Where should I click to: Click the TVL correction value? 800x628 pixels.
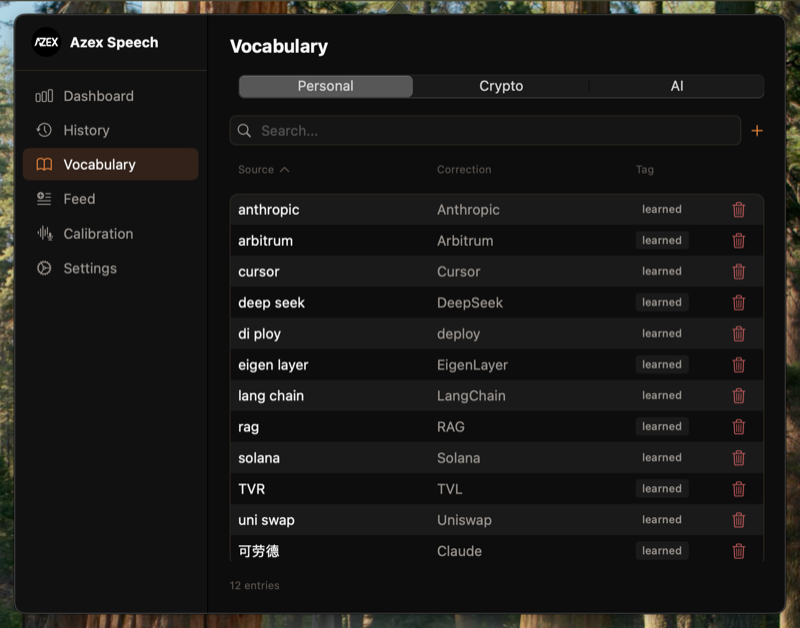point(449,489)
